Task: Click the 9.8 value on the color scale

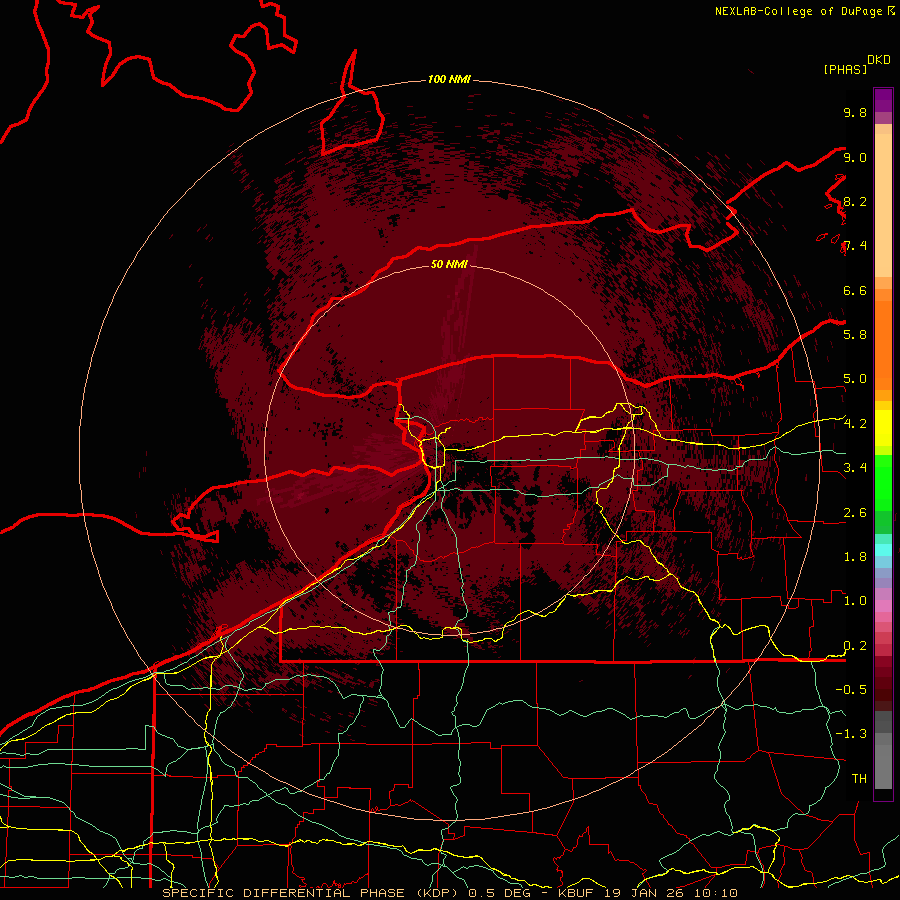Action: click(855, 112)
